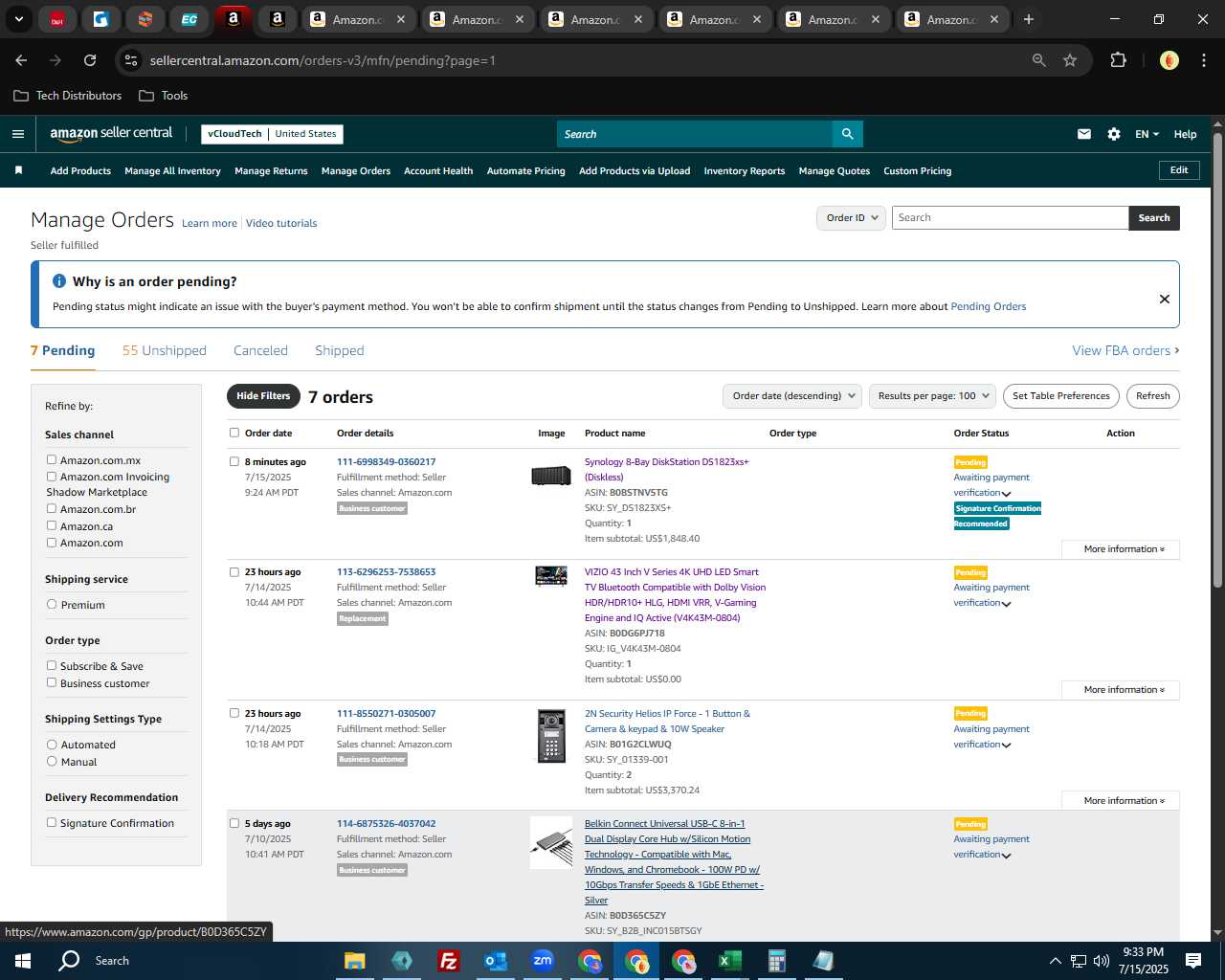Click the zoom magnifier icon in the address bar
The width and height of the screenshot is (1225, 980).
coord(1039,60)
